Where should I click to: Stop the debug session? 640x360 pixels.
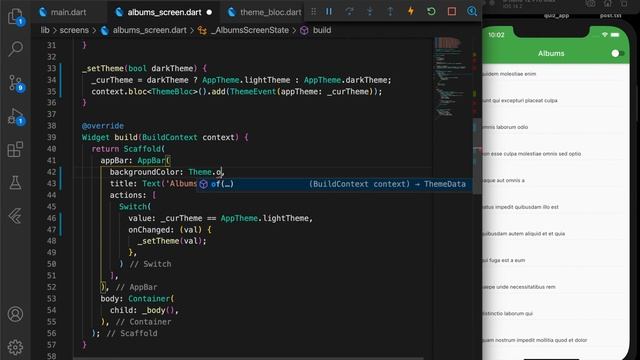tap(451, 11)
